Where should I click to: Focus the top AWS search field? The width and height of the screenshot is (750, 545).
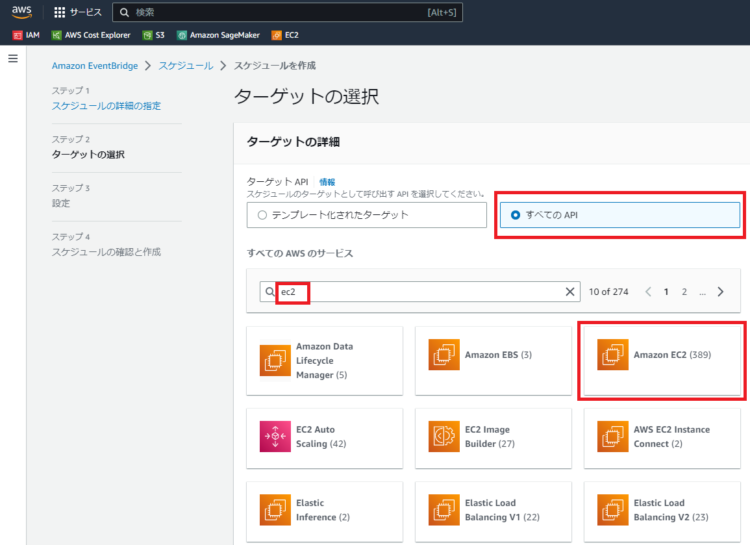[x=287, y=12]
